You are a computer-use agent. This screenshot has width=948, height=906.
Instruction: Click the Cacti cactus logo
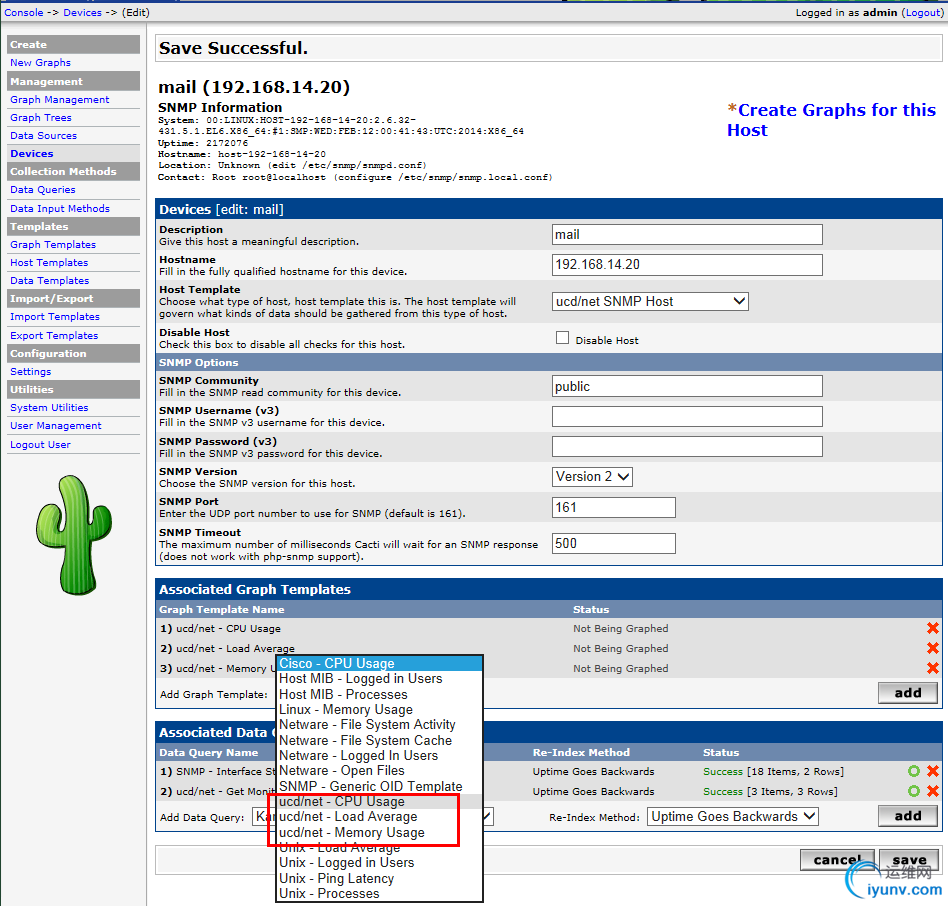coord(74,535)
